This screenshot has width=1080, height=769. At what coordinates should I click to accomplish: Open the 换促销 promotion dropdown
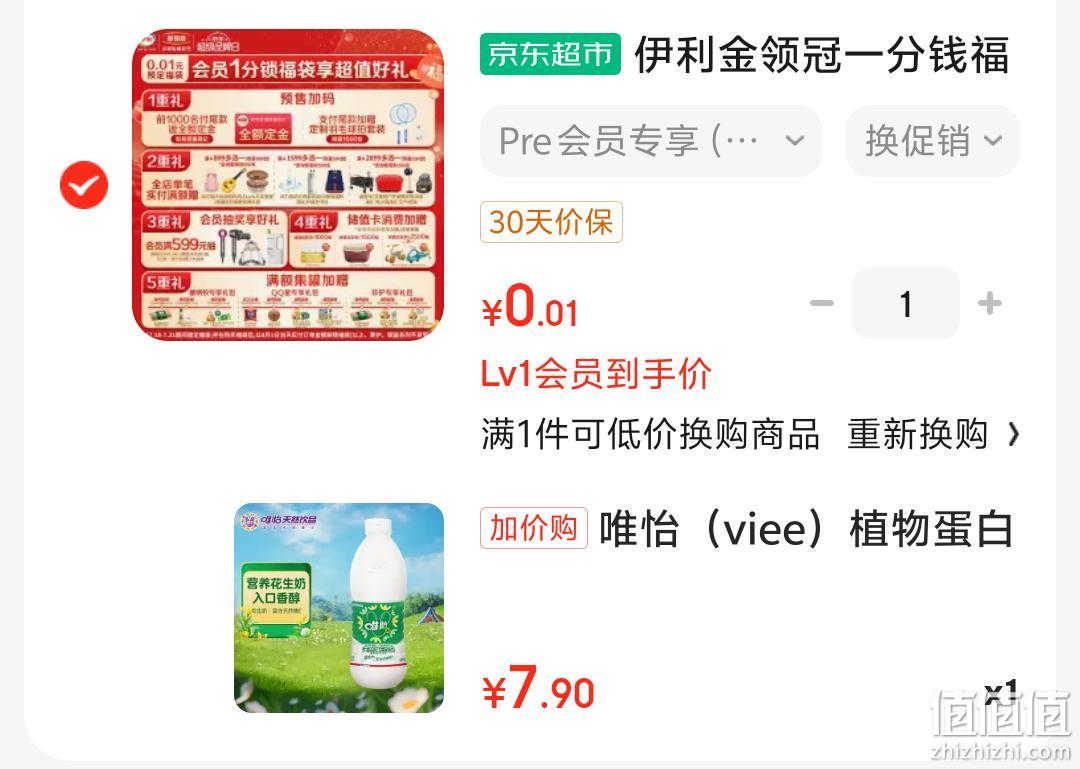(x=933, y=141)
